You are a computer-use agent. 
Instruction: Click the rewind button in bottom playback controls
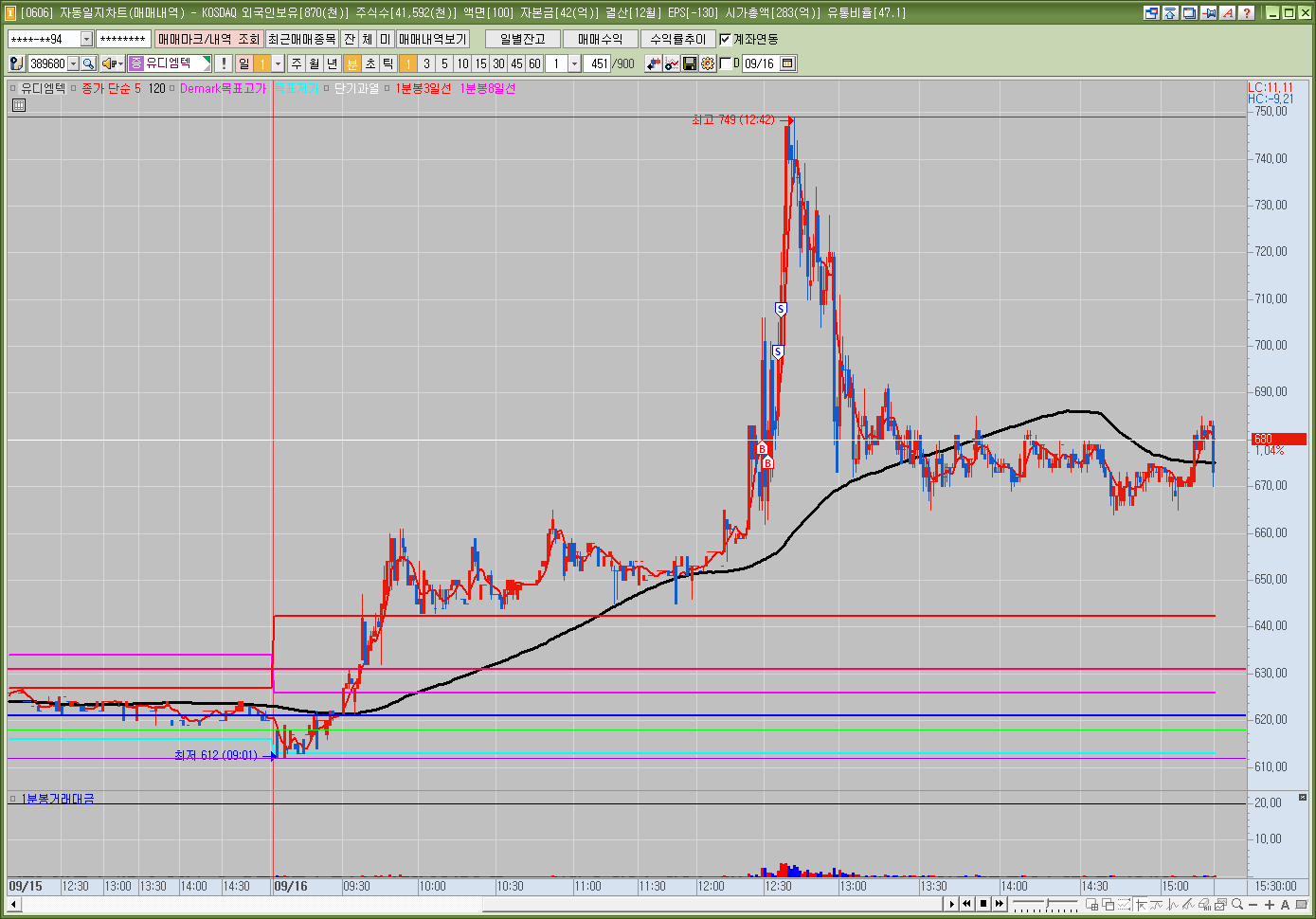(x=967, y=904)
